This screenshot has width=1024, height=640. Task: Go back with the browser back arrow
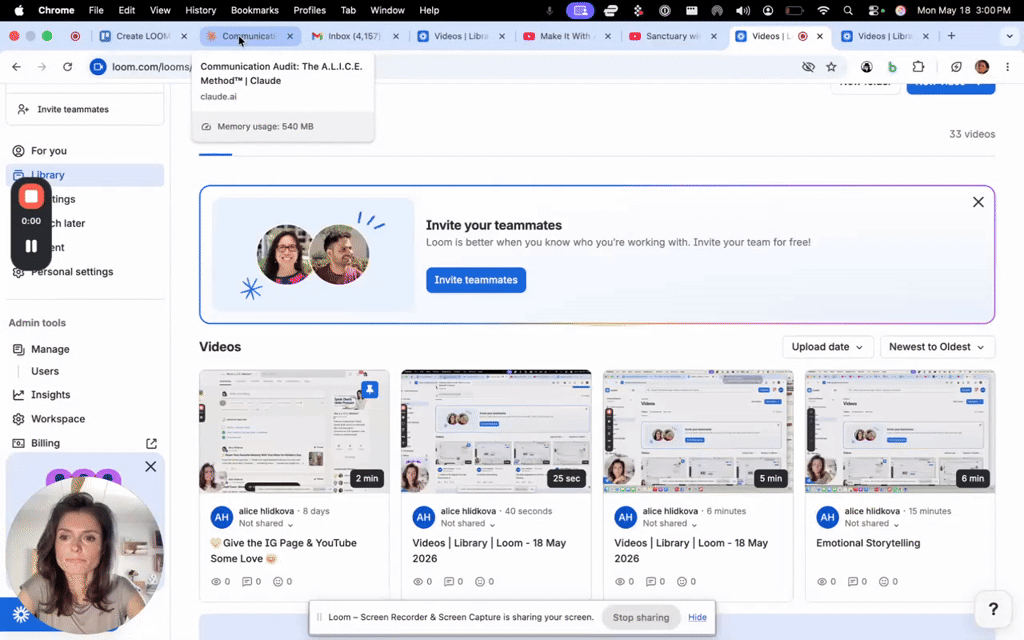16,67
